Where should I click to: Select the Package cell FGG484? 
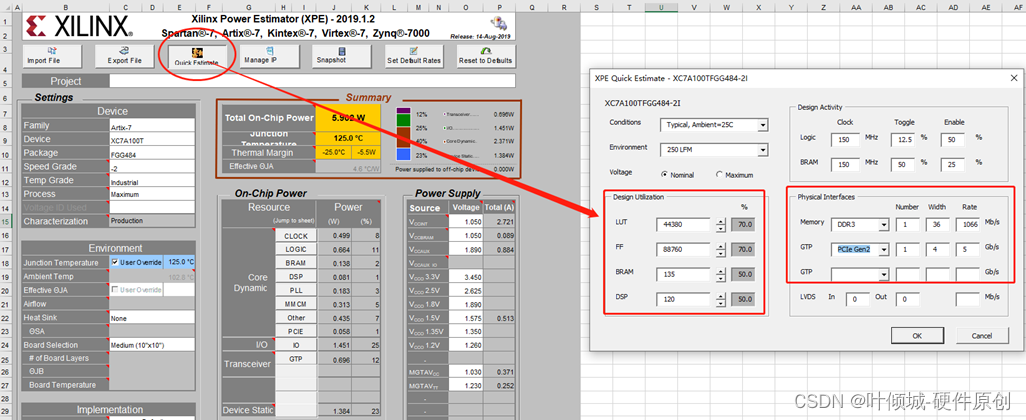point(152,153)
